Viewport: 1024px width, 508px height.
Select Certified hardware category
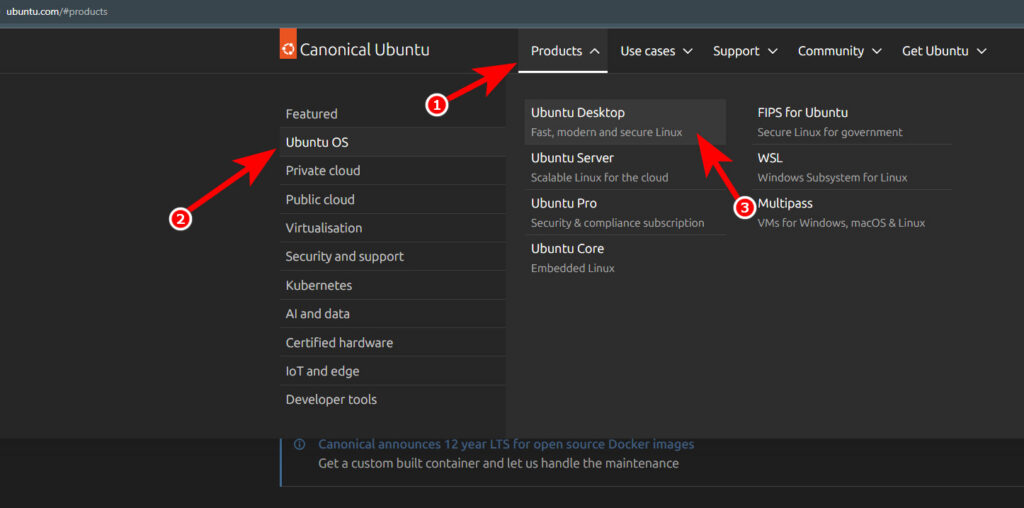(x=392, y=343)
